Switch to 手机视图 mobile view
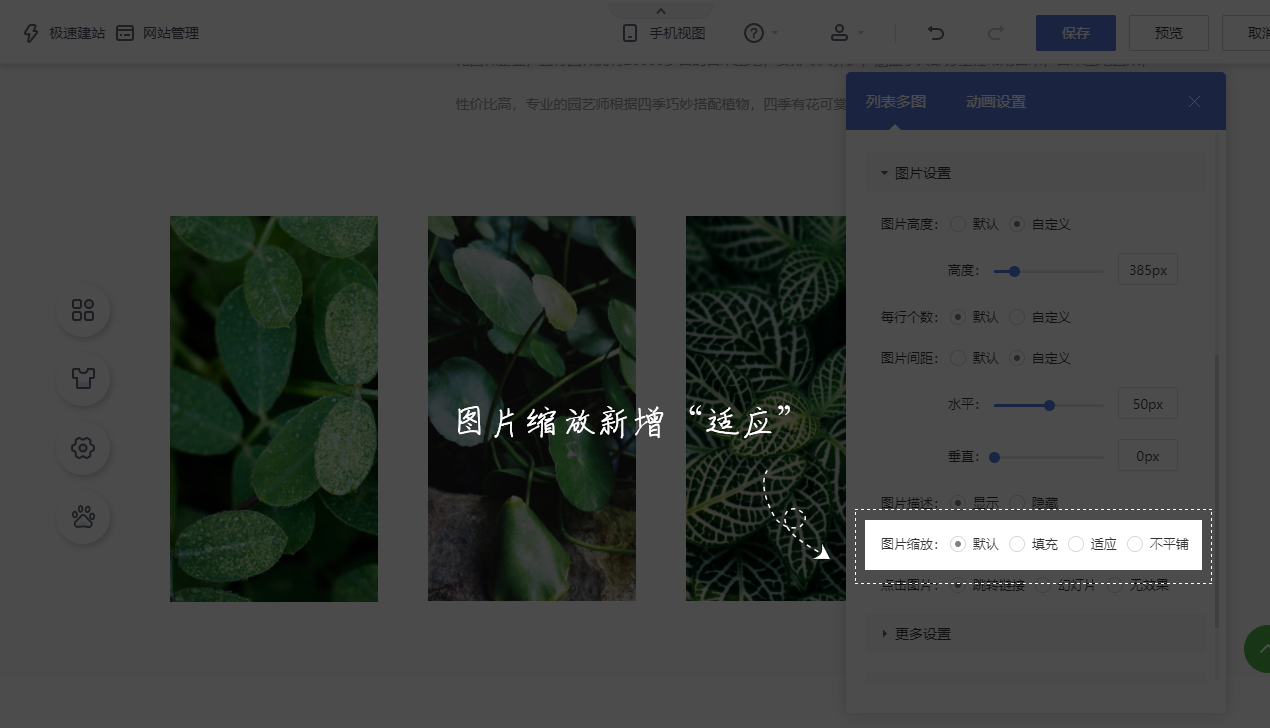The height and width of the screenshot is (728, 1270). 663,33
